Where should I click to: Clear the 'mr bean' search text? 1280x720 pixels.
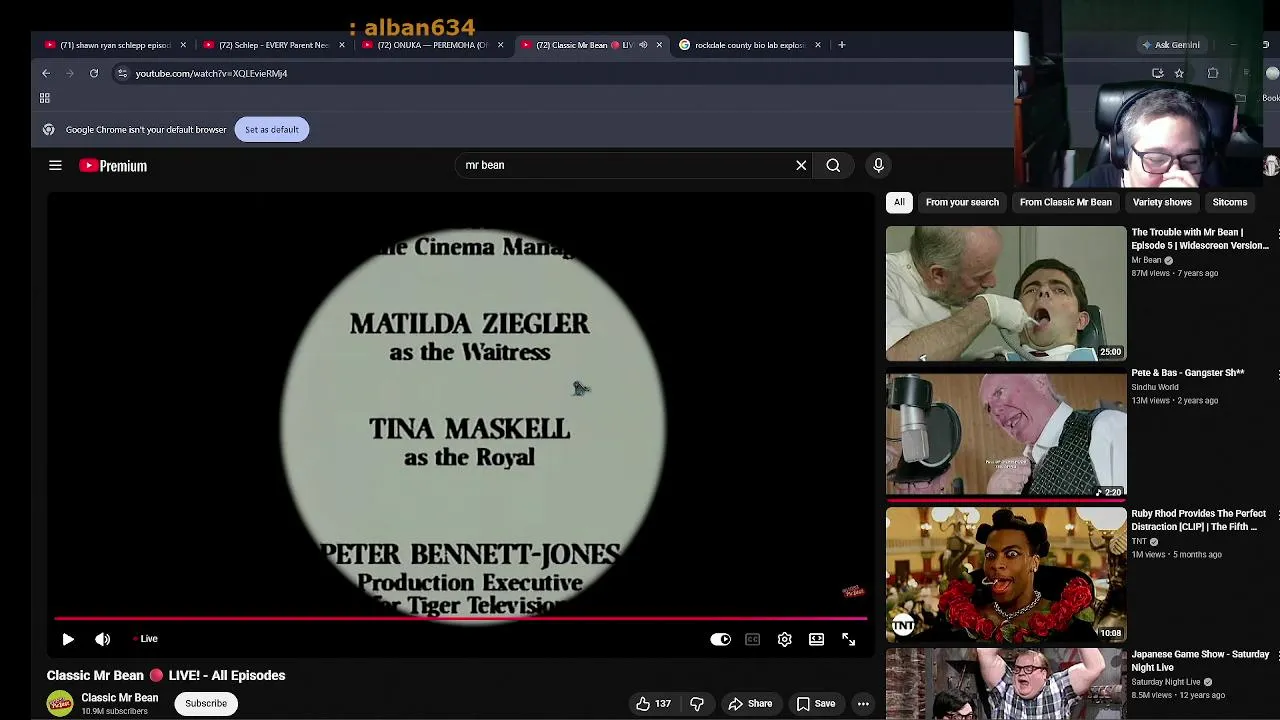[x=801, y=165]
